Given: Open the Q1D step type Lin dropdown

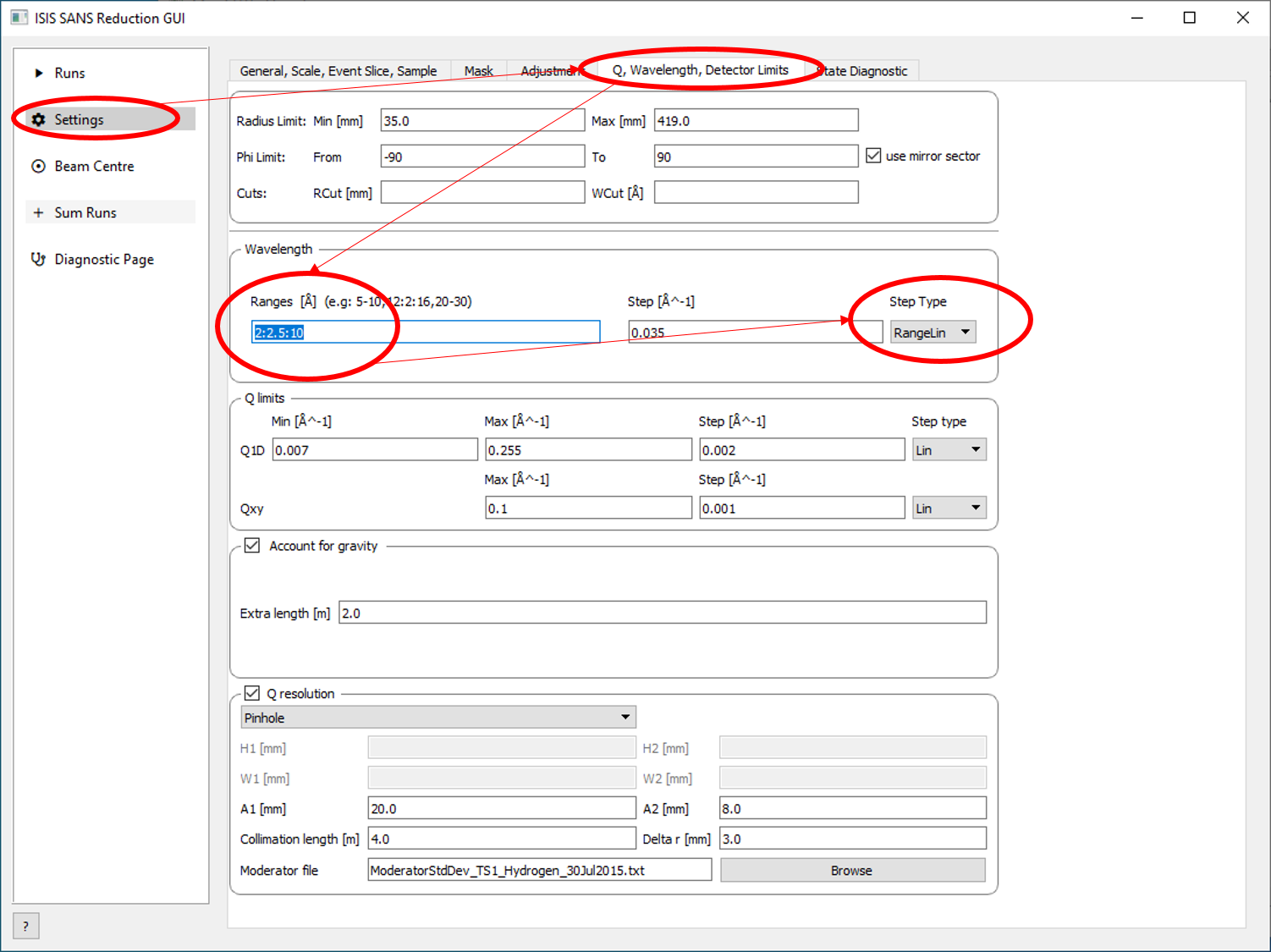Looking at the screenshot, I should tap(949, 450).
